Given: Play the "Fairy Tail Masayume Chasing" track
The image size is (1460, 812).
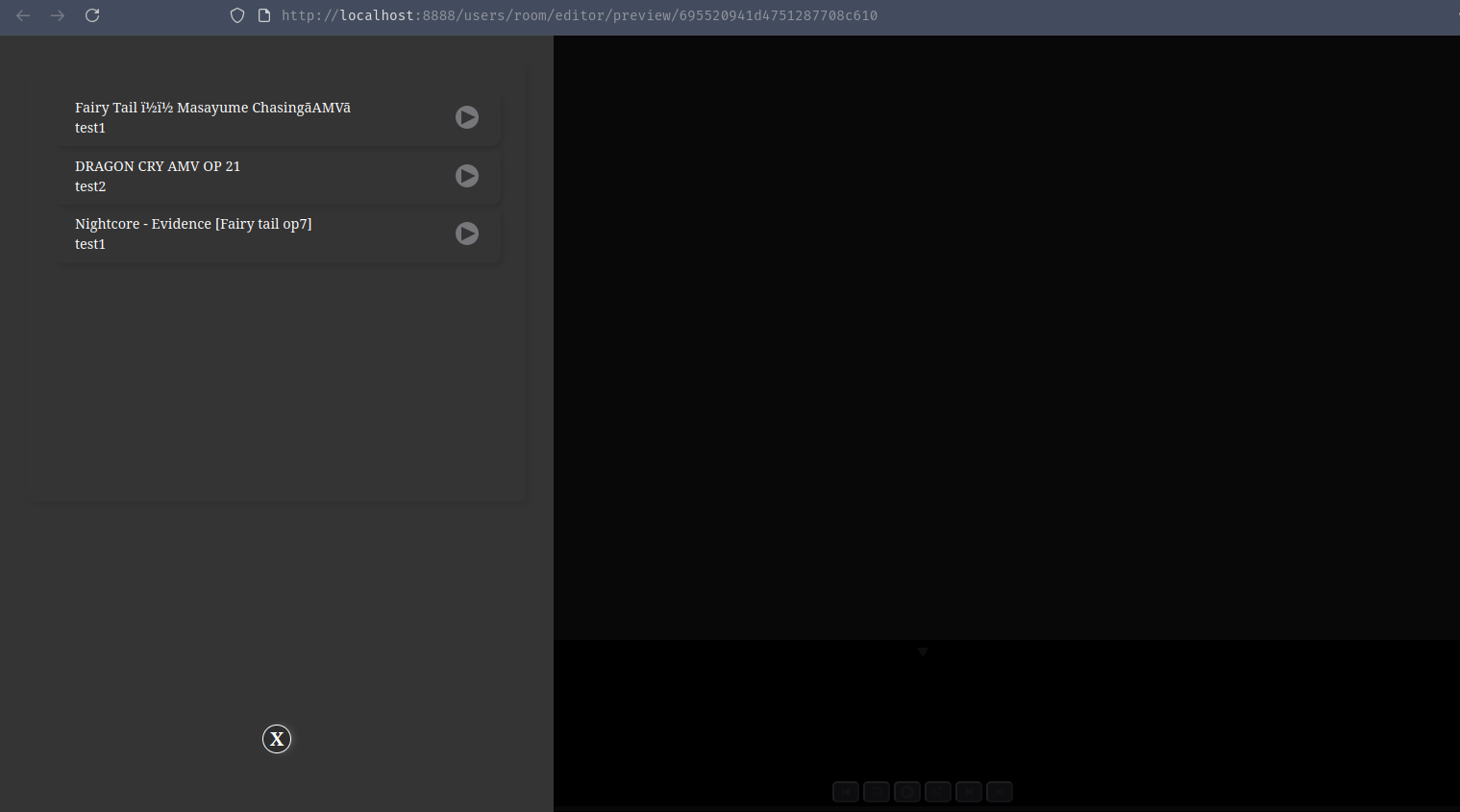Looking at the screenshot, I should tap(467, 117).
